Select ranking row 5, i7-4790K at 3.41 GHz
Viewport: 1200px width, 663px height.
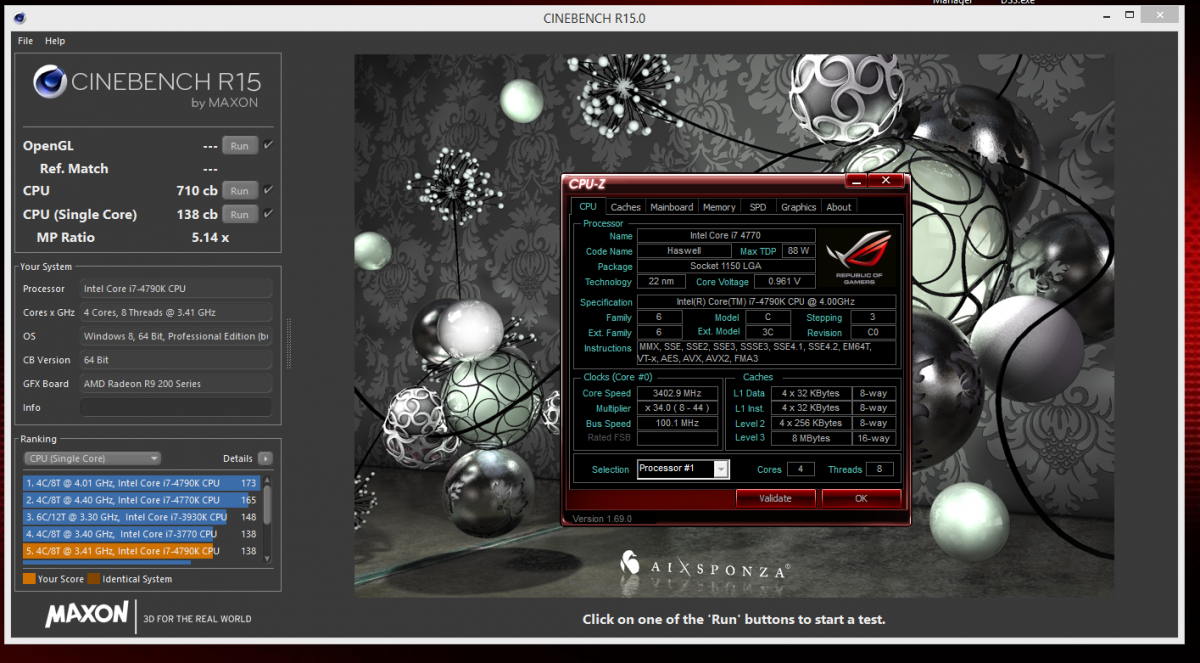click(142, 551)
